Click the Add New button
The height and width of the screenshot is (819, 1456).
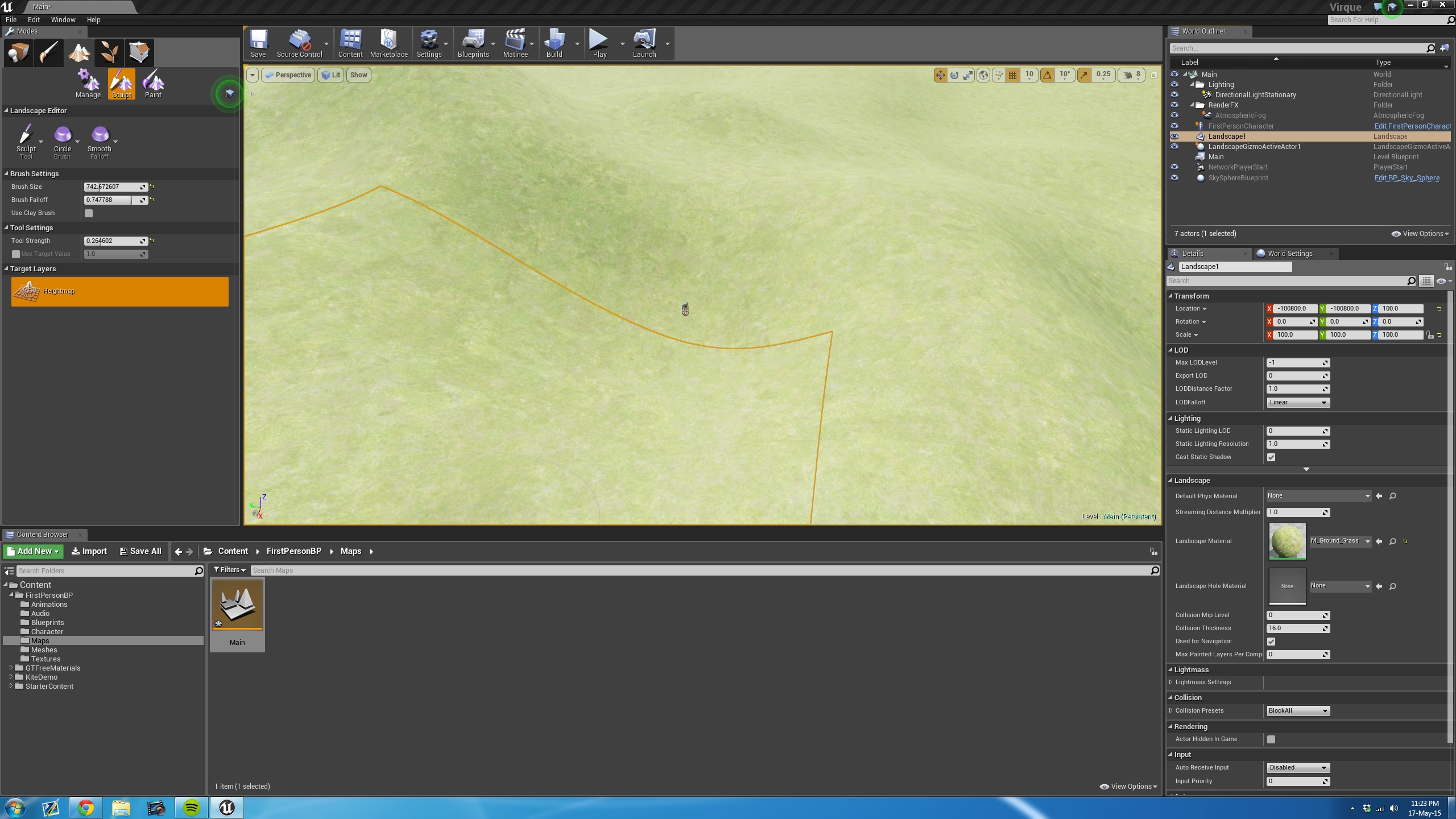(x=33, y=551)
